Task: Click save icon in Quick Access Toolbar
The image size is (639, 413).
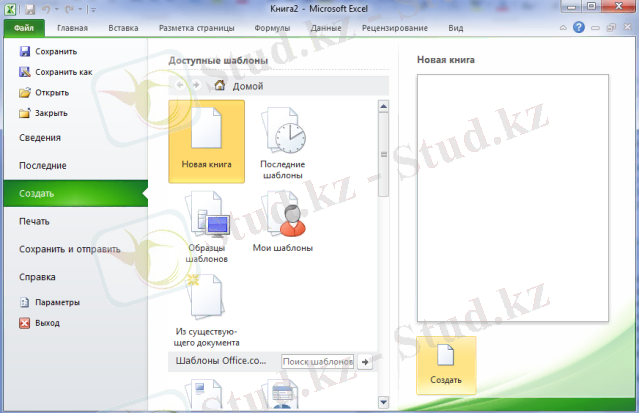Action: point(29,9)
